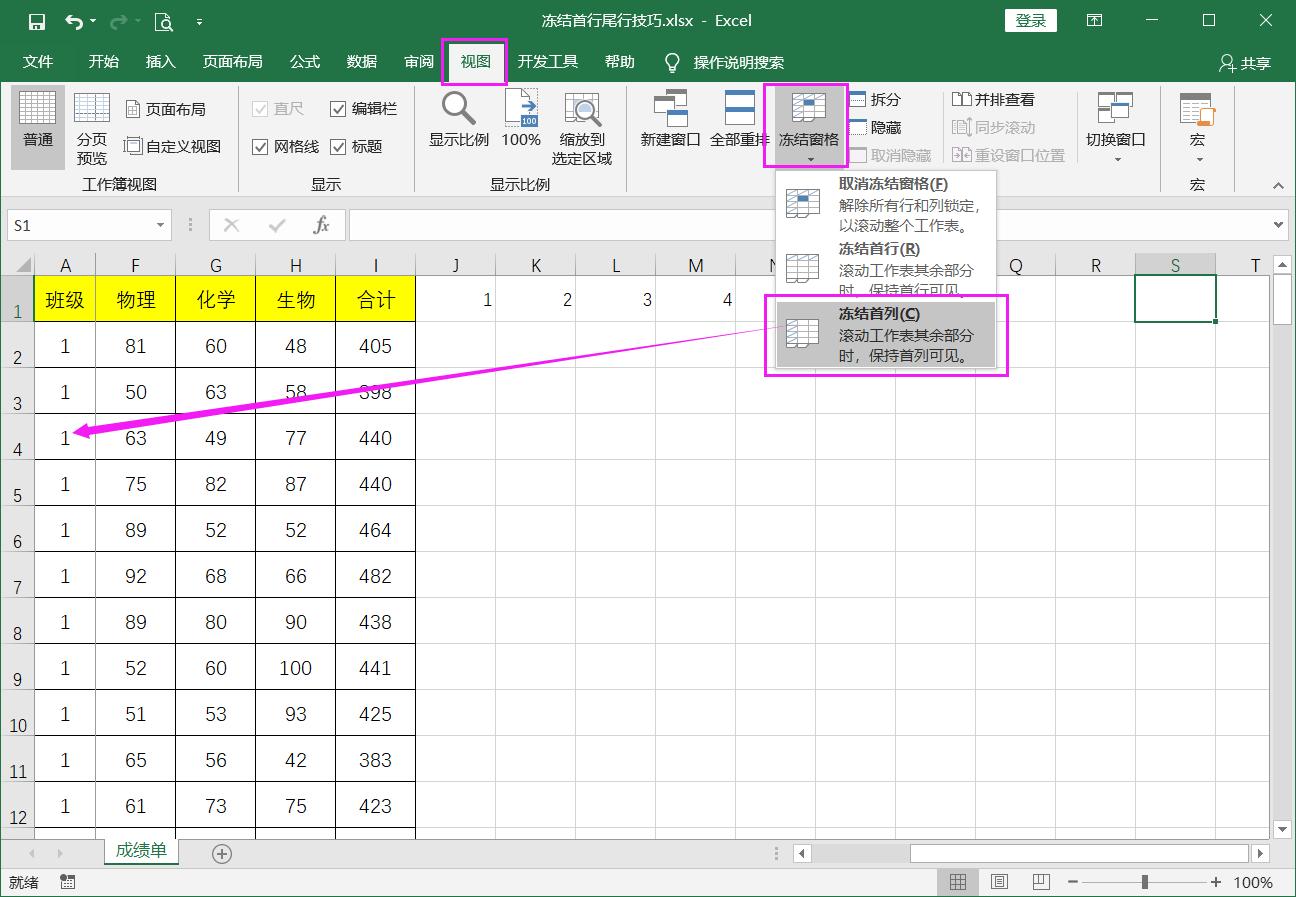Viewport: 1296px width, 897px height.
Task: Open the 切换窗口 dropdown
Action: point(1114,122)
